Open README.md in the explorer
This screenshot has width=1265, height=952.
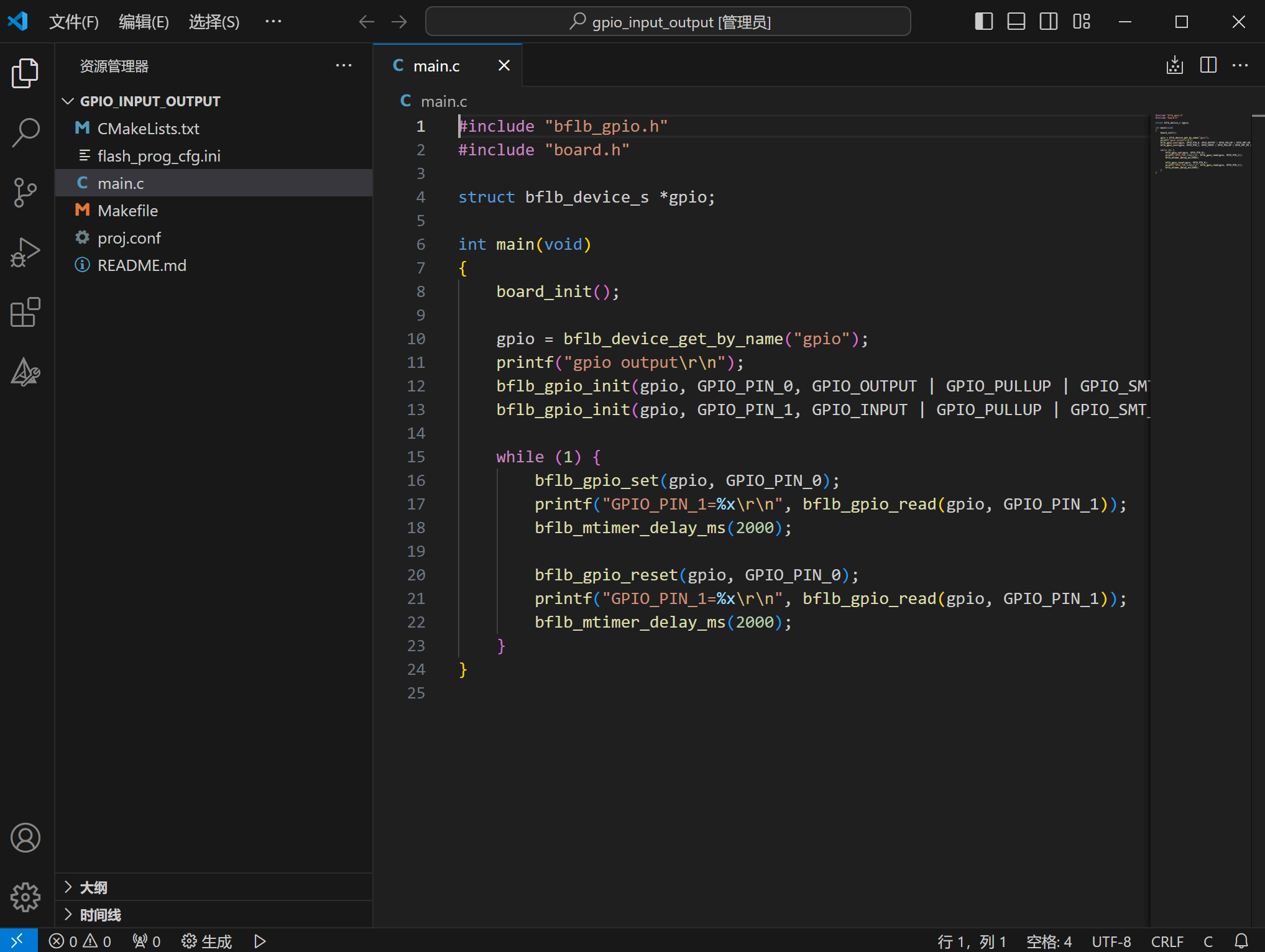(214, 265)
